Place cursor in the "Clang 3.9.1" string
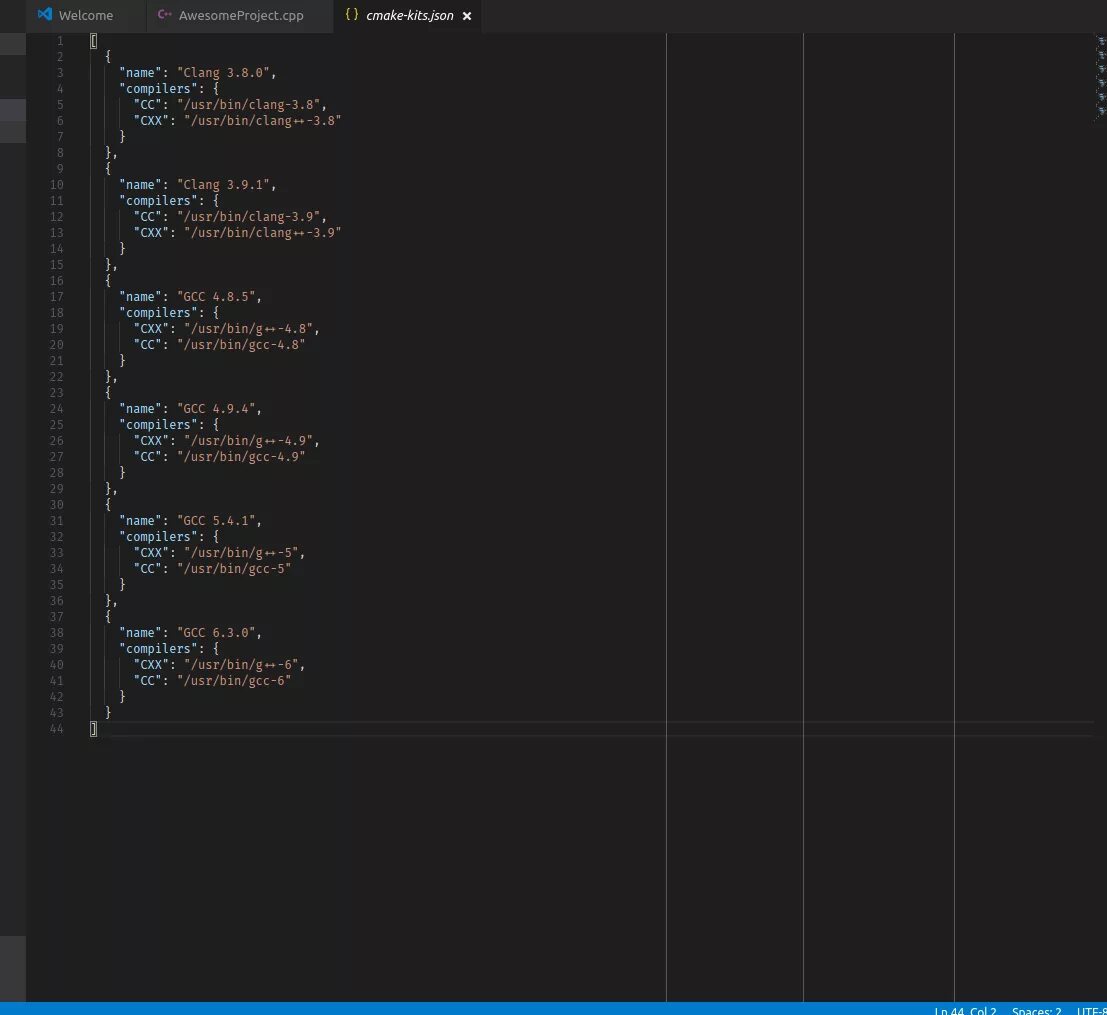The width and height of the screenshot is (1107, 1015). point(223,185)
